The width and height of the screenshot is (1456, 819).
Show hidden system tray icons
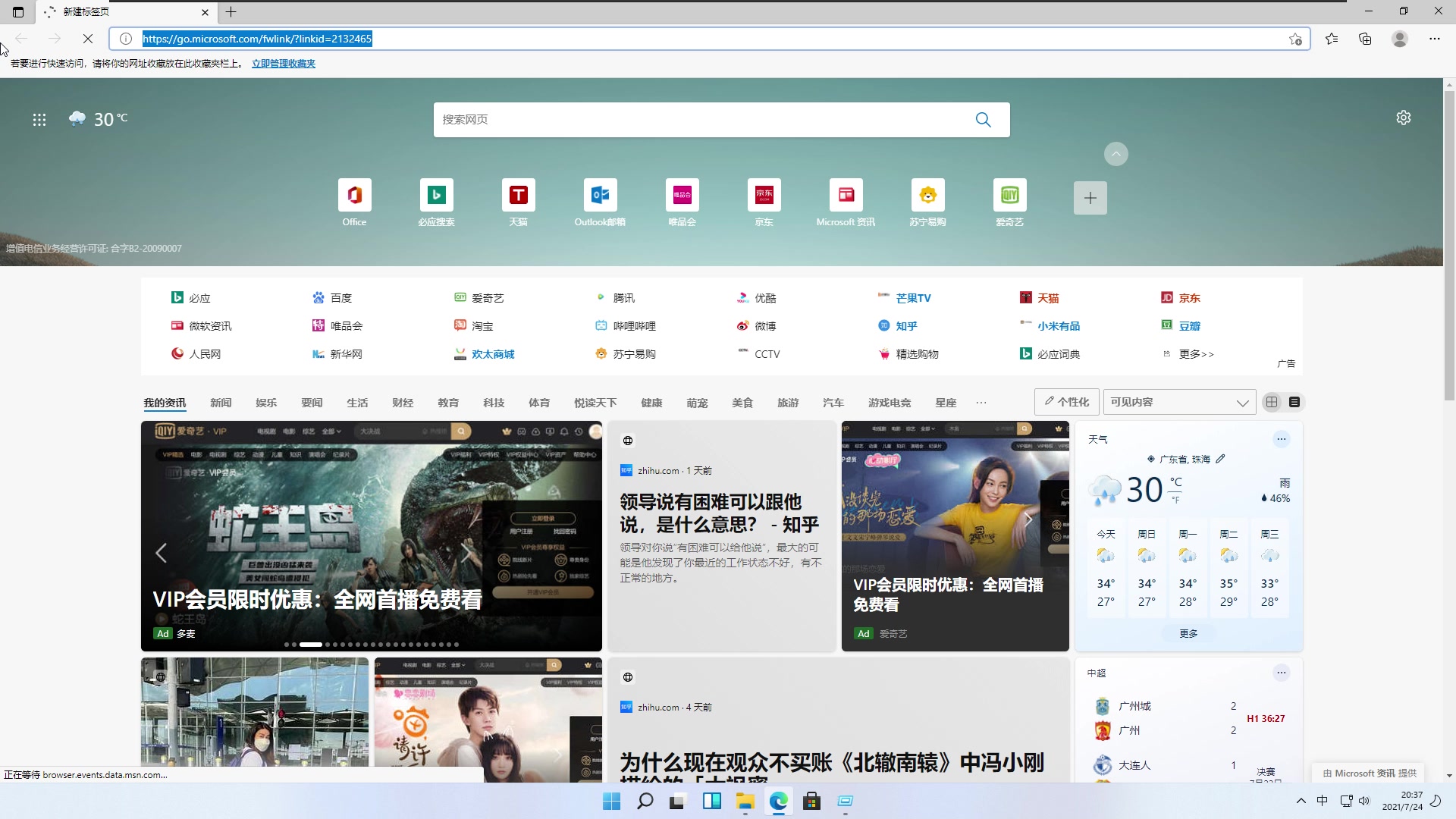point(1301,801)
